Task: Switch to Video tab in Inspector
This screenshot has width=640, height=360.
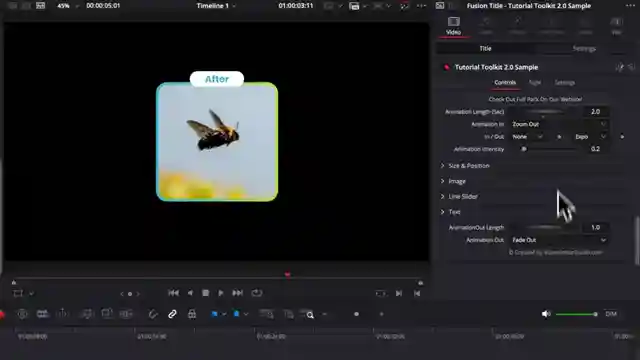Action: [x=453, y=26]
